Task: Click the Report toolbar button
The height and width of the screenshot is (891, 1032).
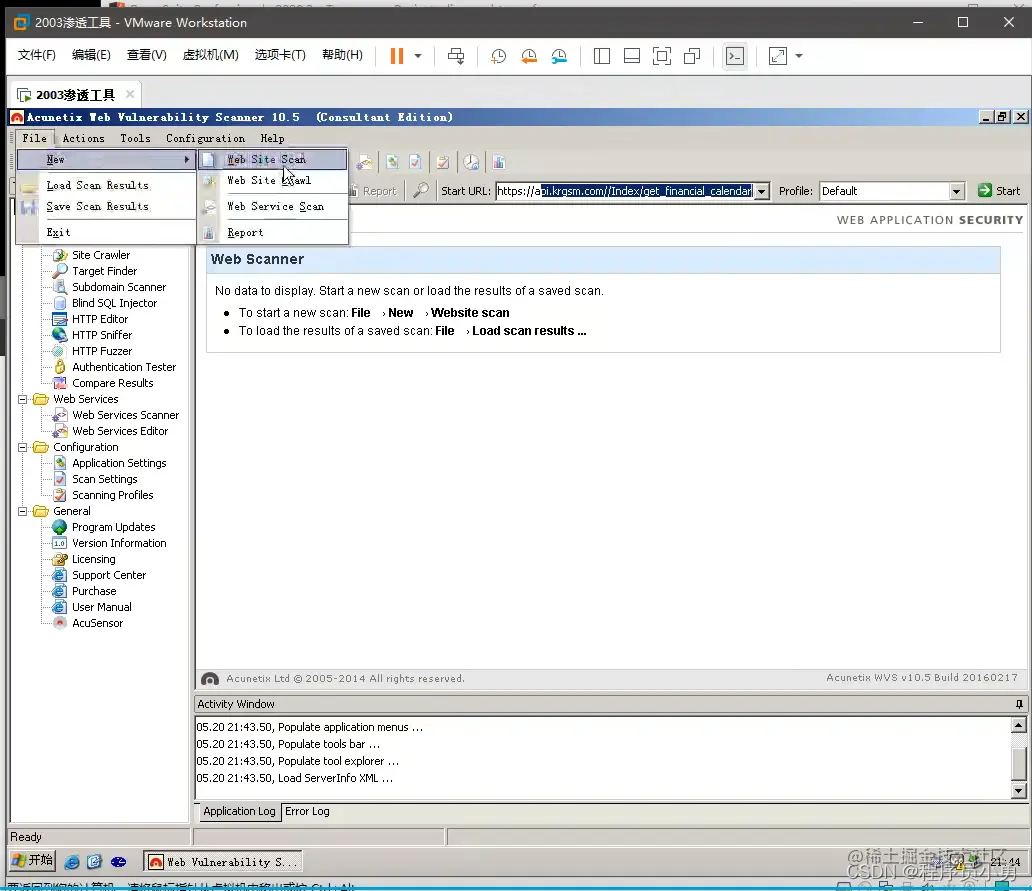Action: (x=374, y=191)
